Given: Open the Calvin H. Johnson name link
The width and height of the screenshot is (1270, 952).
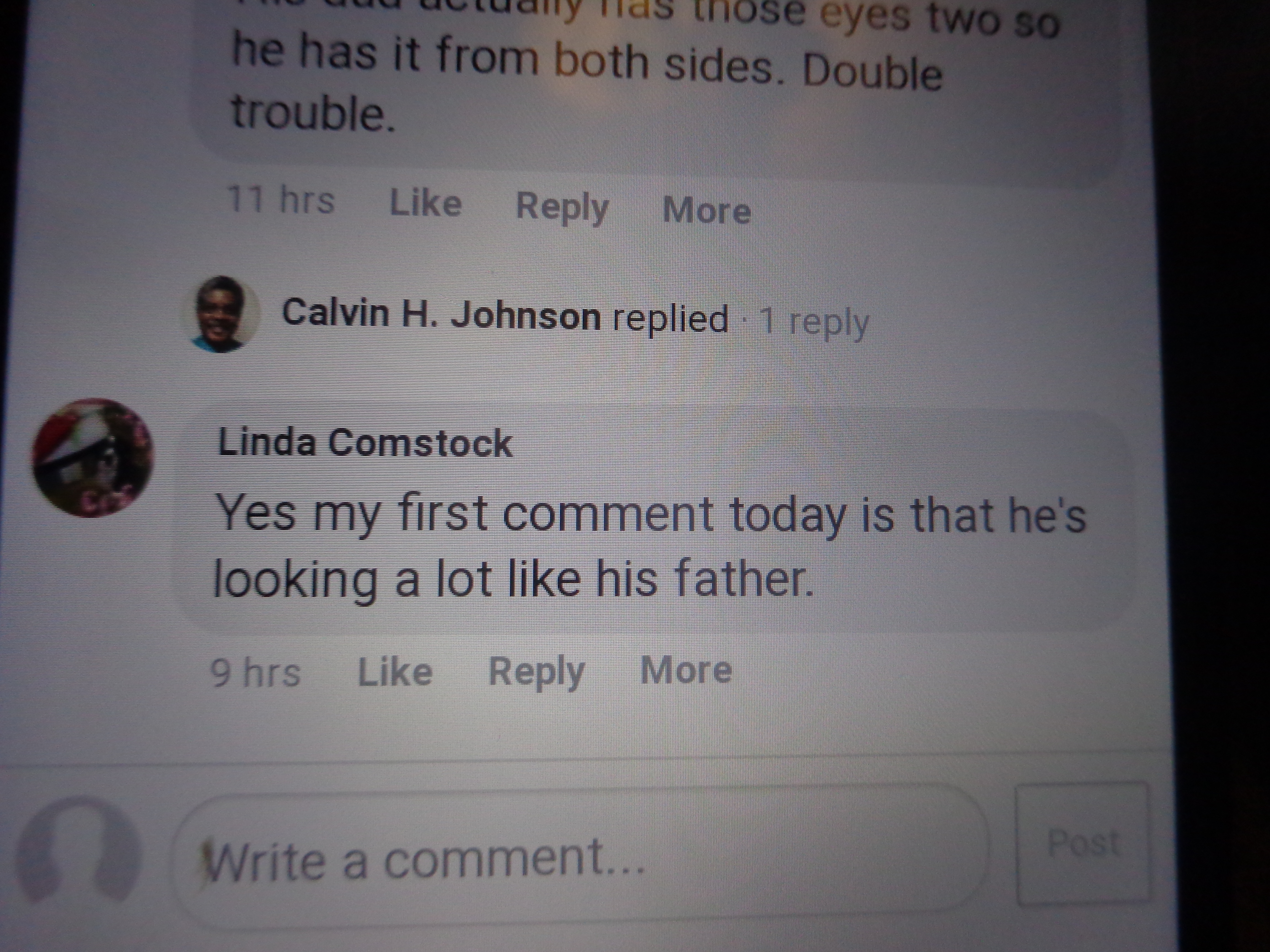Looking at the screenshot, I should (x=441, y=315).
